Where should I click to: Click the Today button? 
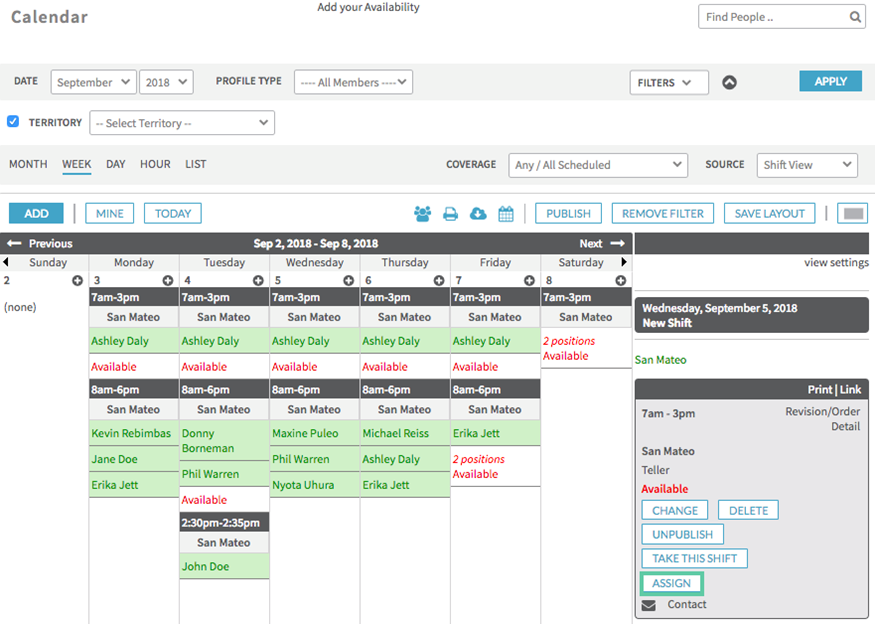[172, 213]
